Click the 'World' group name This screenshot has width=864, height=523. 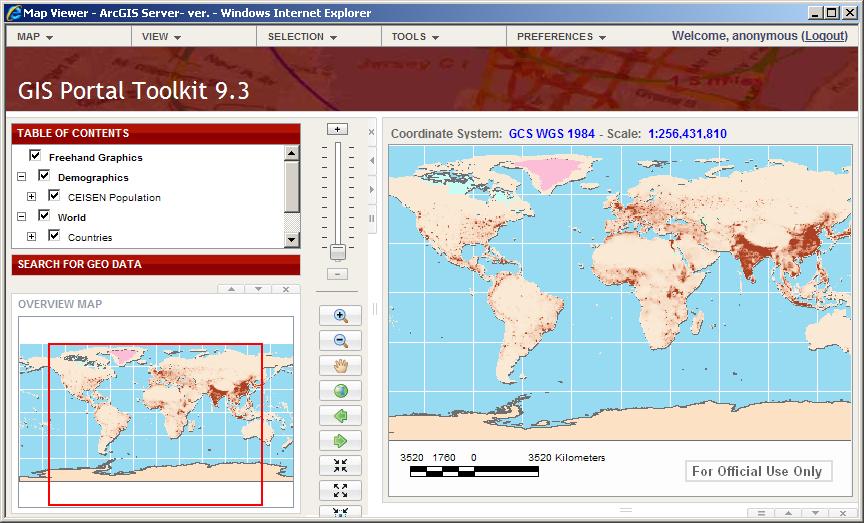[x=72, y=217]
